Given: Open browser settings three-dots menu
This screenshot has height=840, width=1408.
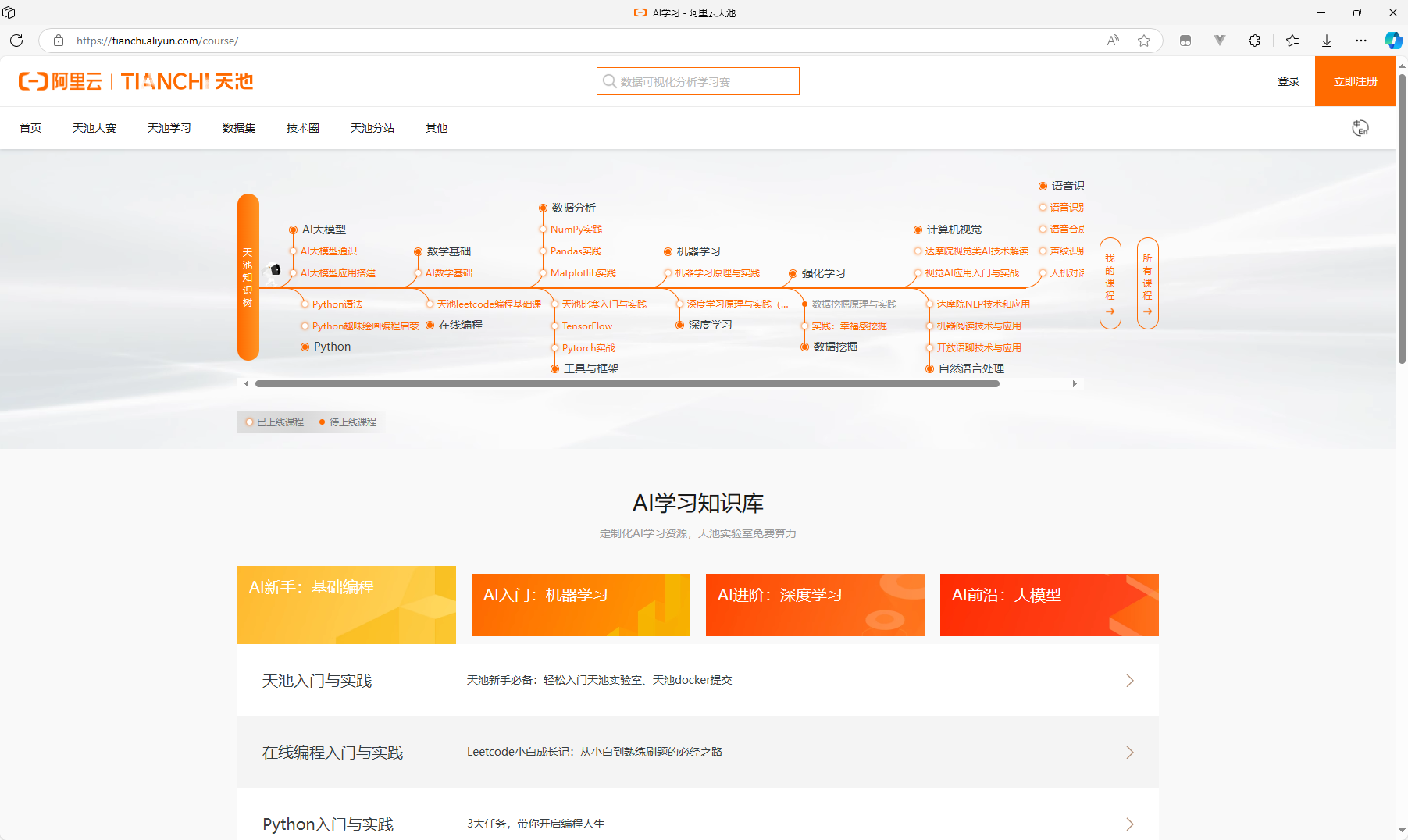Looking at the screenshot, I should pyautogui.click(x=1360, y=41).
